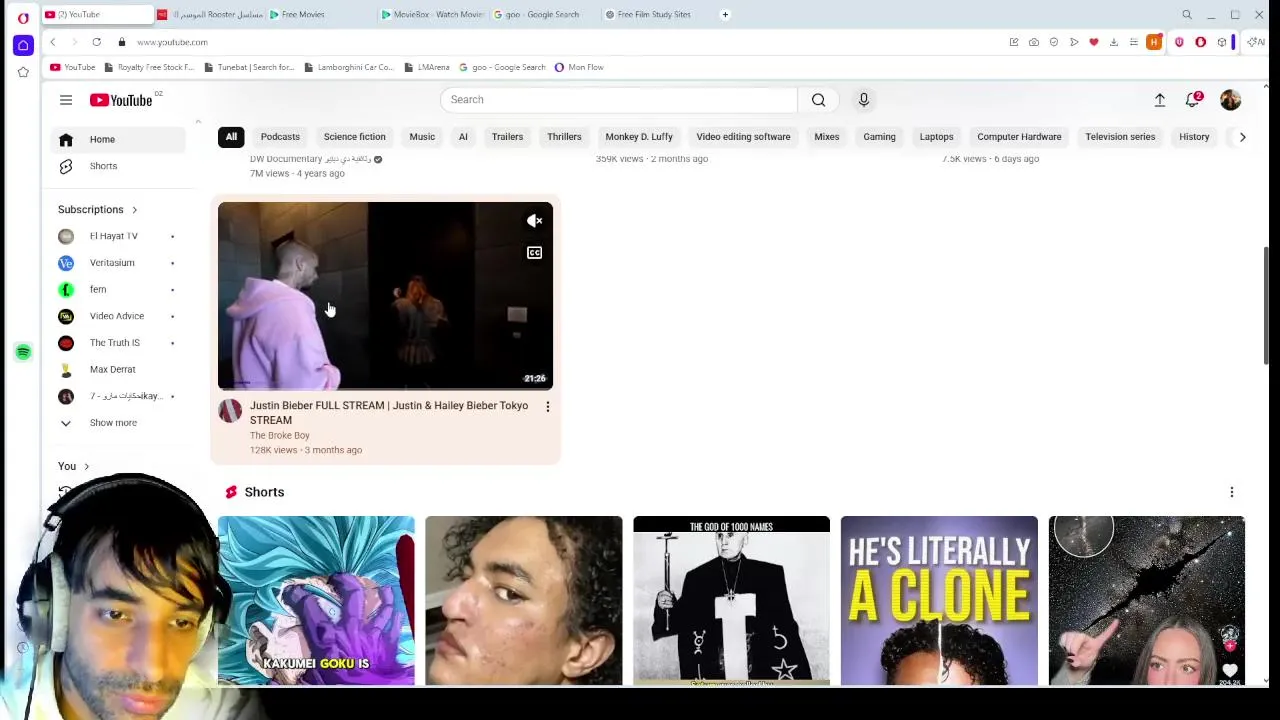The height and width of the screenshot is (720, 1280).
Task: Open Video Advice channel subscription
Action: coord(117,316)
